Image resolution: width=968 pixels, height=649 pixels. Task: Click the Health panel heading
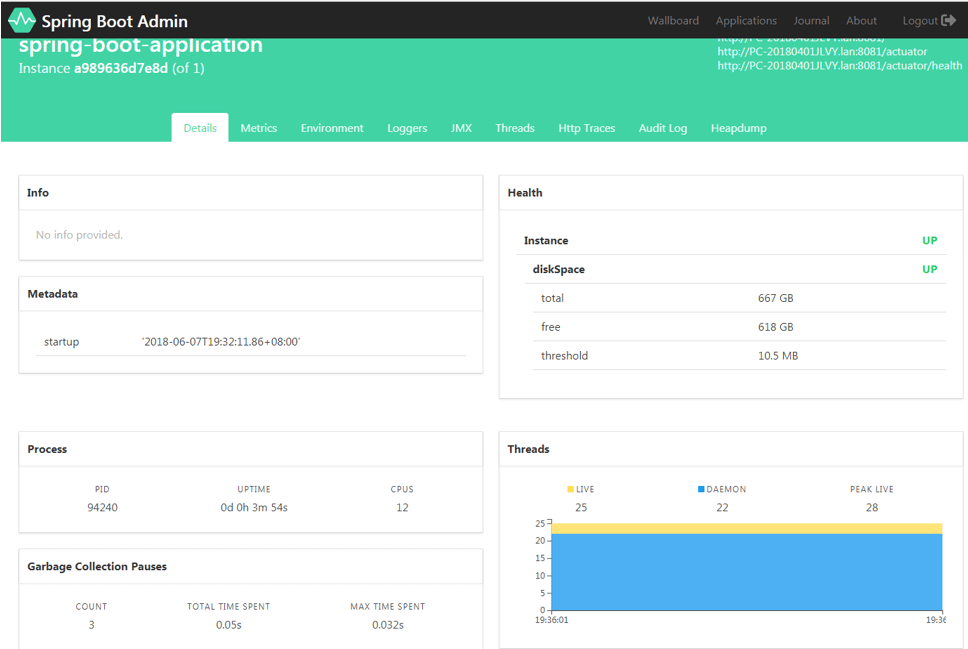click(x=525, y=193)
